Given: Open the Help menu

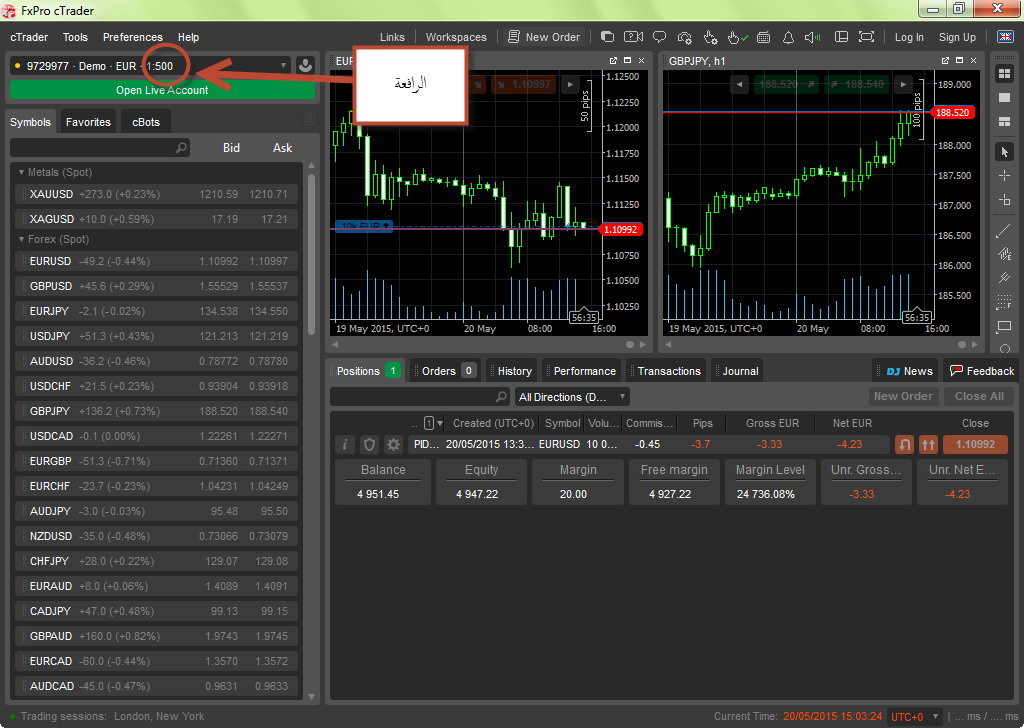Looking at the screenshot, I should 188,37.
